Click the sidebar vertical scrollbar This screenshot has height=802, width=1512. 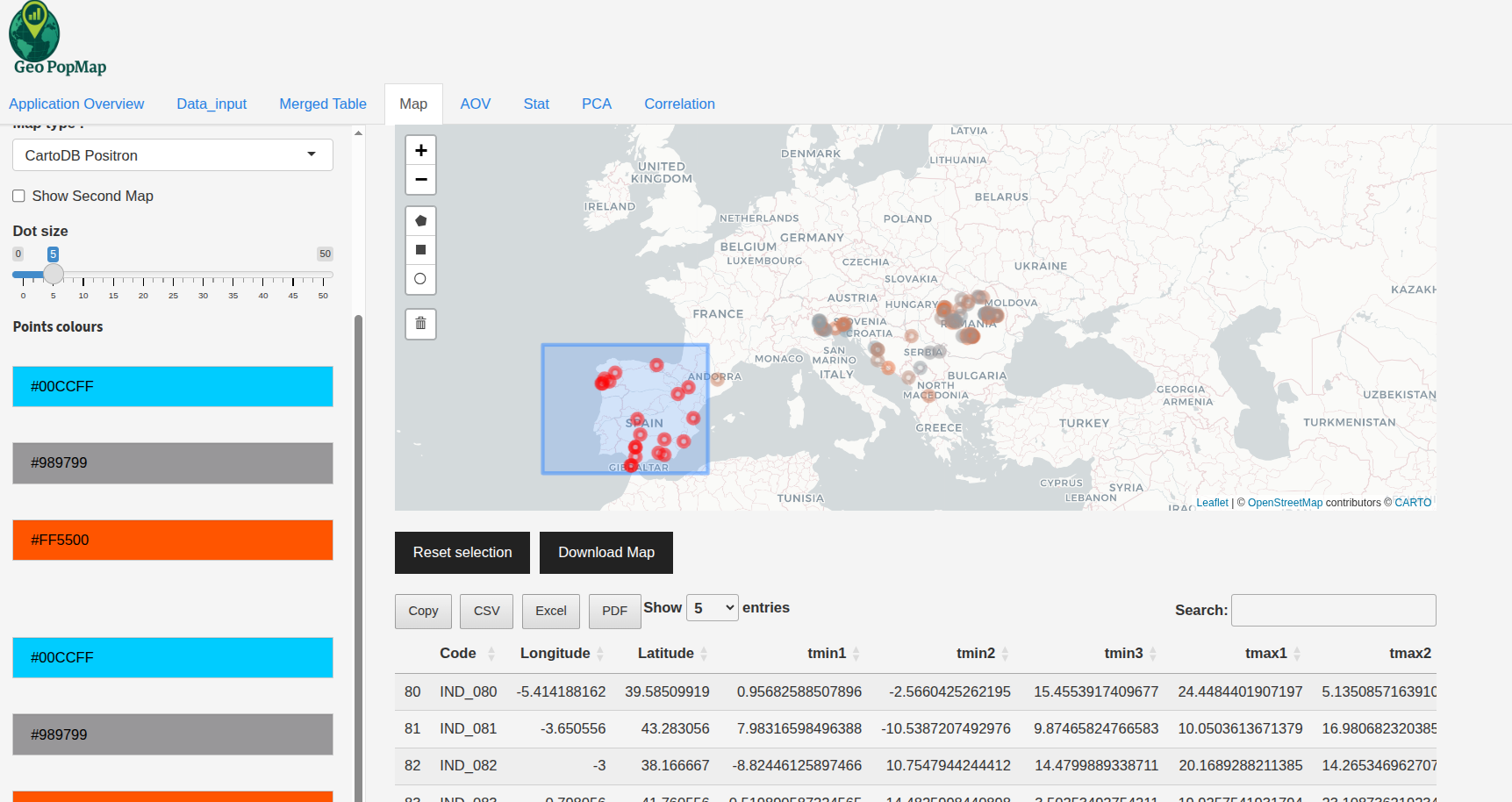[x=358, y=558]
